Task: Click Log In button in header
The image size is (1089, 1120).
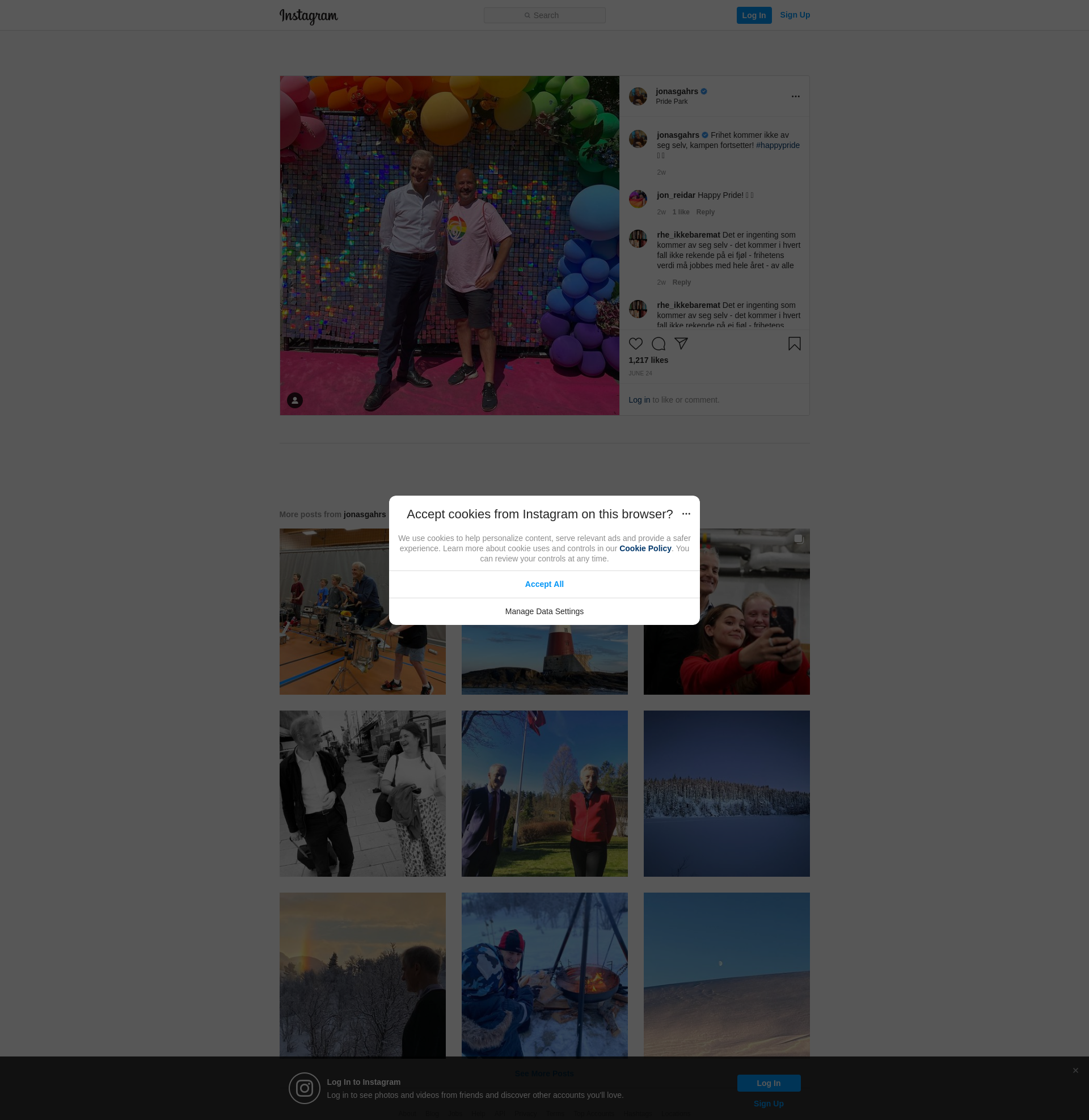Action: click(753, 15)
